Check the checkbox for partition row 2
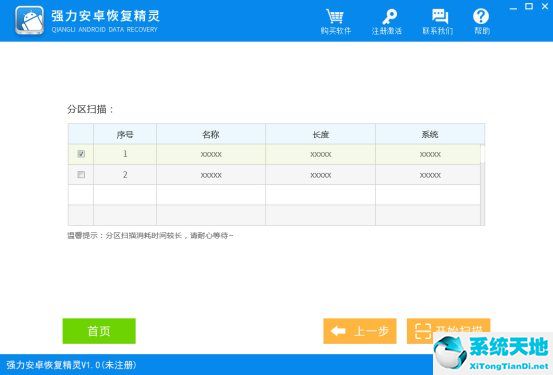The image size is (553, 375). pos(81,175)
